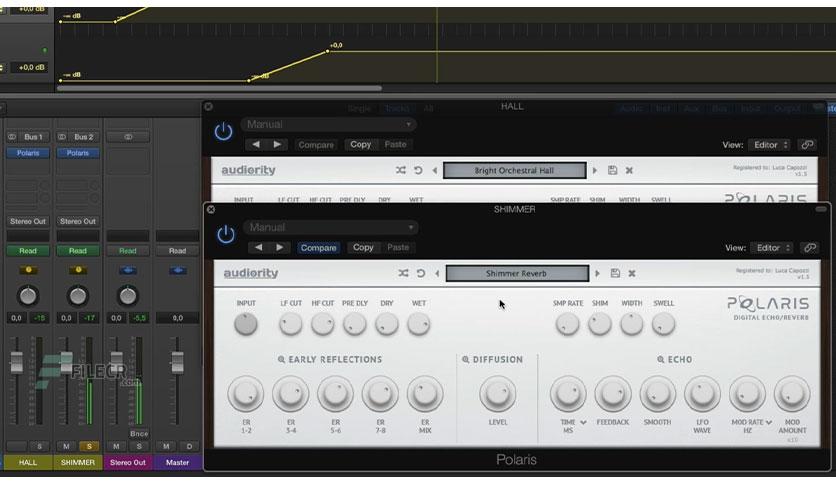This screenshot has height=484, width=836.
Task: Select next setting arrow in SHIMMER header
Action: click(x=280, y=247)
